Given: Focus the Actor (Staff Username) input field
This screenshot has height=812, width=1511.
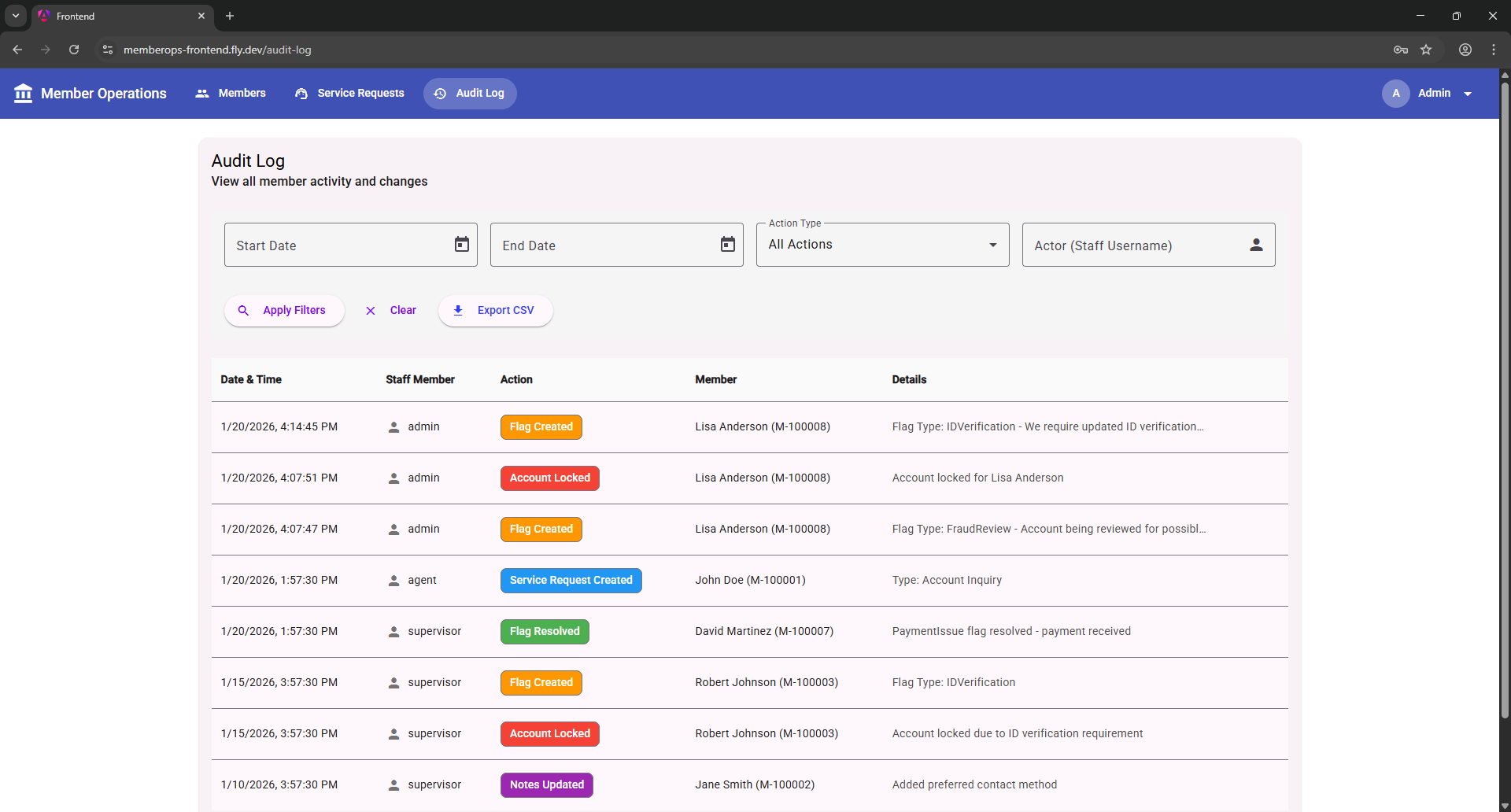Looking at the screenshot, I should click(1133, 245).
